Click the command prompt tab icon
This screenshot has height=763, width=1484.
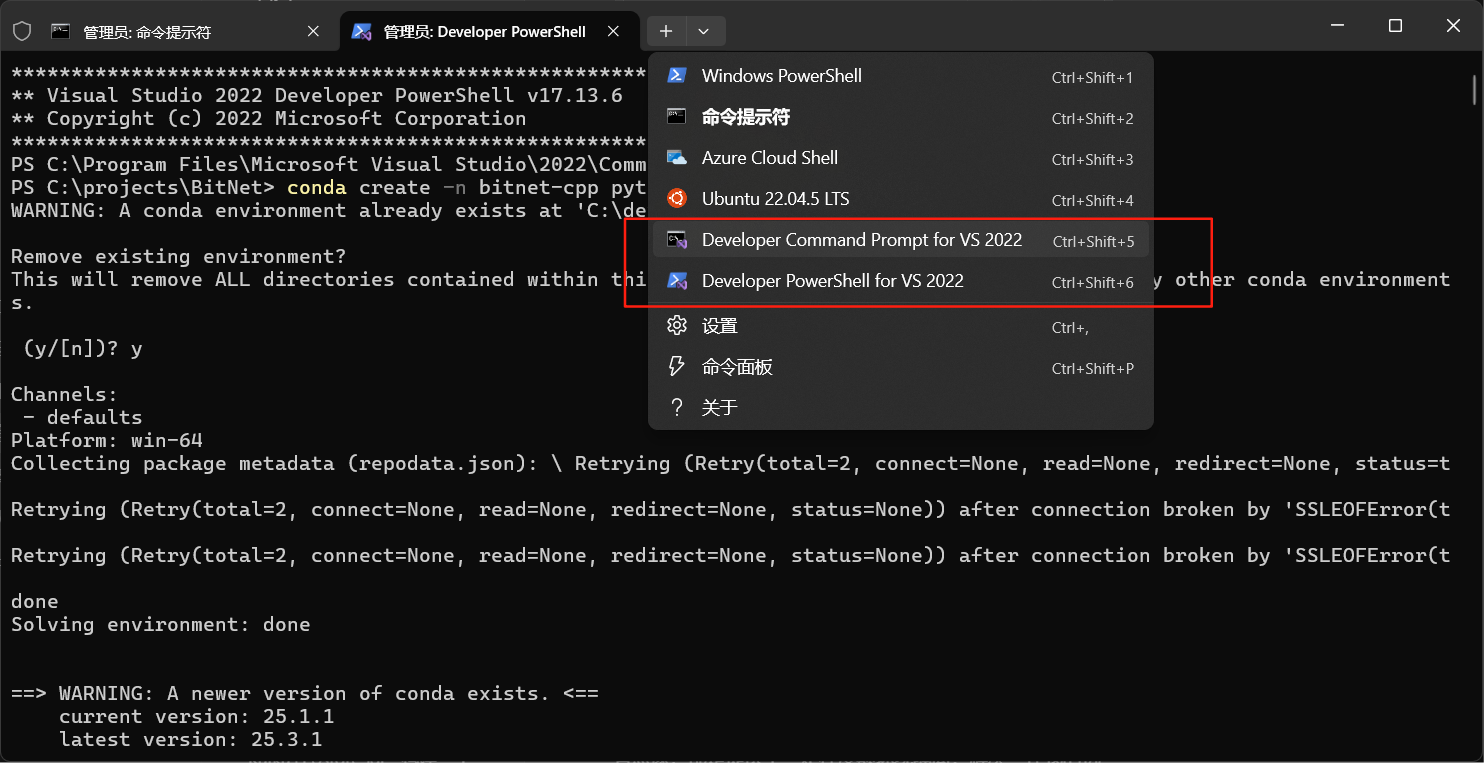[x=61, y=31]
